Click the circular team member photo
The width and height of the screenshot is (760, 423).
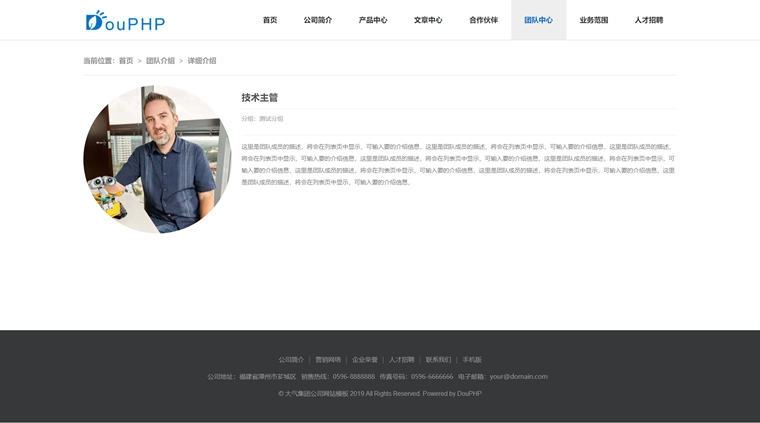tap(157, 159)
